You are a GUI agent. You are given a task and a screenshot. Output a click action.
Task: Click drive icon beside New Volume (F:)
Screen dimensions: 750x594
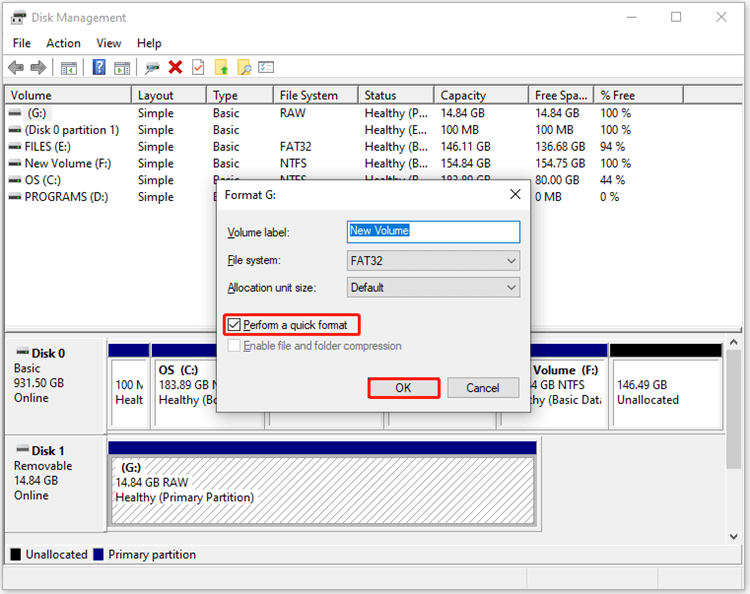pos(15,163)
